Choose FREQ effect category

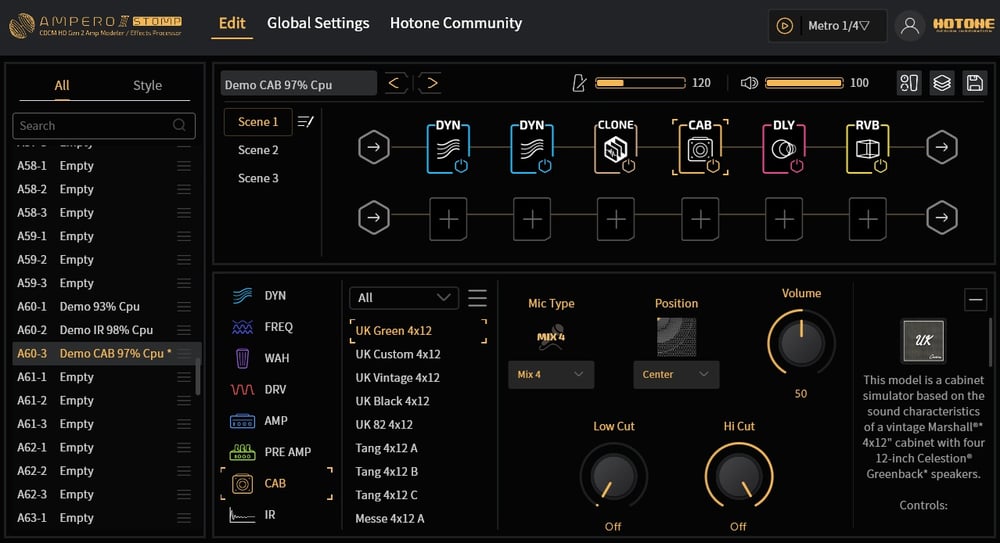click(260, 327)
